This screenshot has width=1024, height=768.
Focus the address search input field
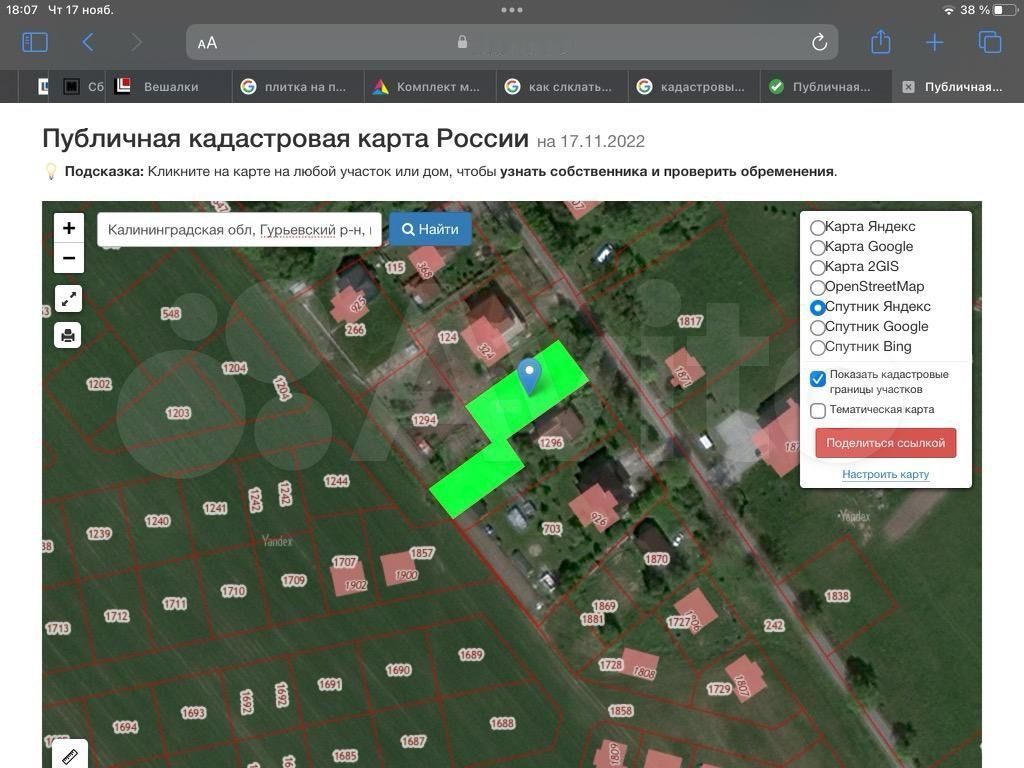click(239, 230)
